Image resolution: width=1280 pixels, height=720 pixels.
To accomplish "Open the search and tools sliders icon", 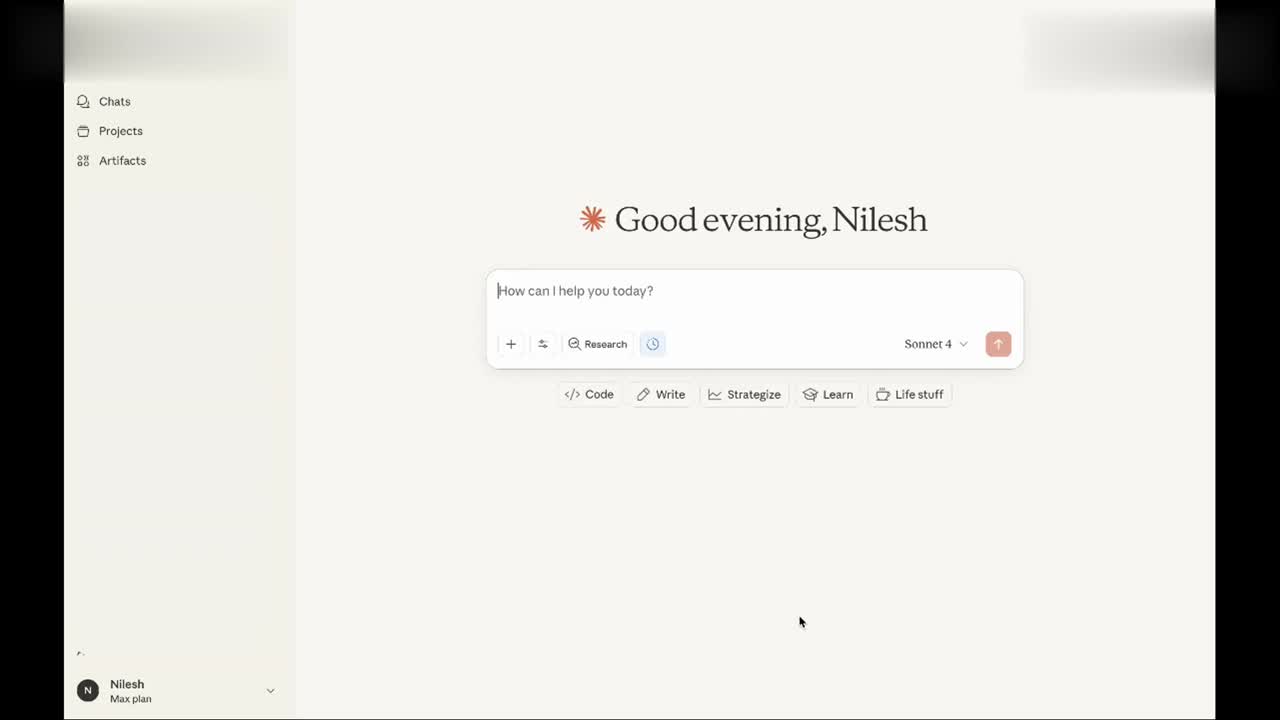I will click(x=543, y=344).
